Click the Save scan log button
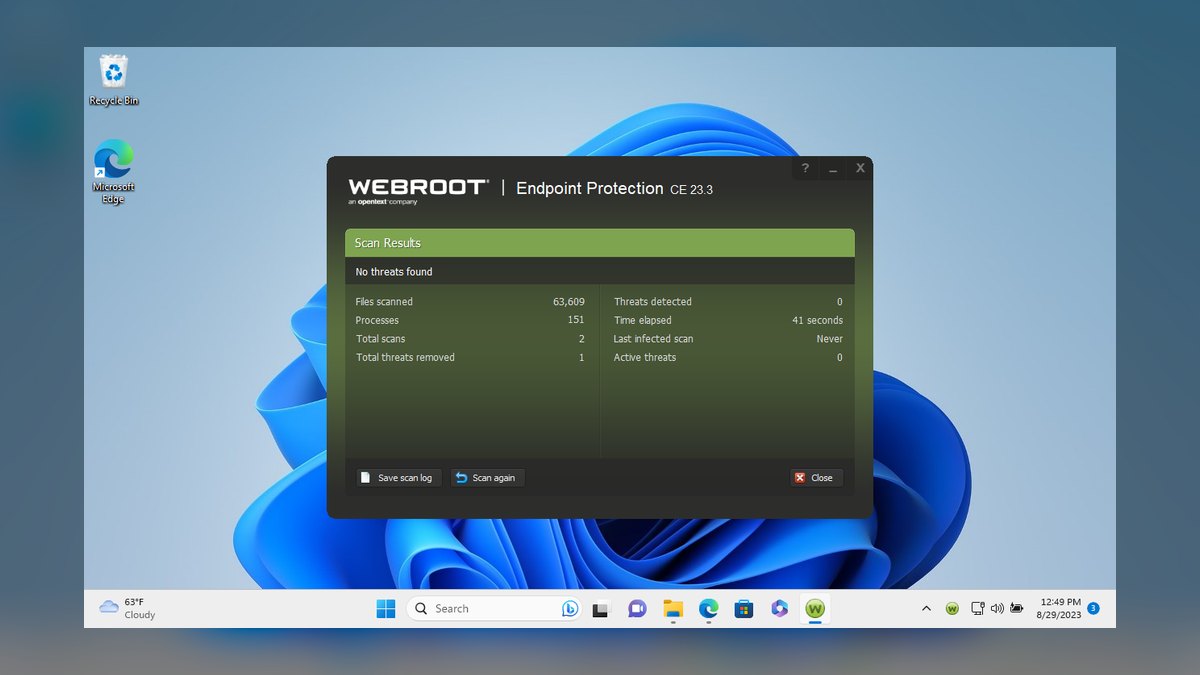1200x675 pixels. pos(398,478)
